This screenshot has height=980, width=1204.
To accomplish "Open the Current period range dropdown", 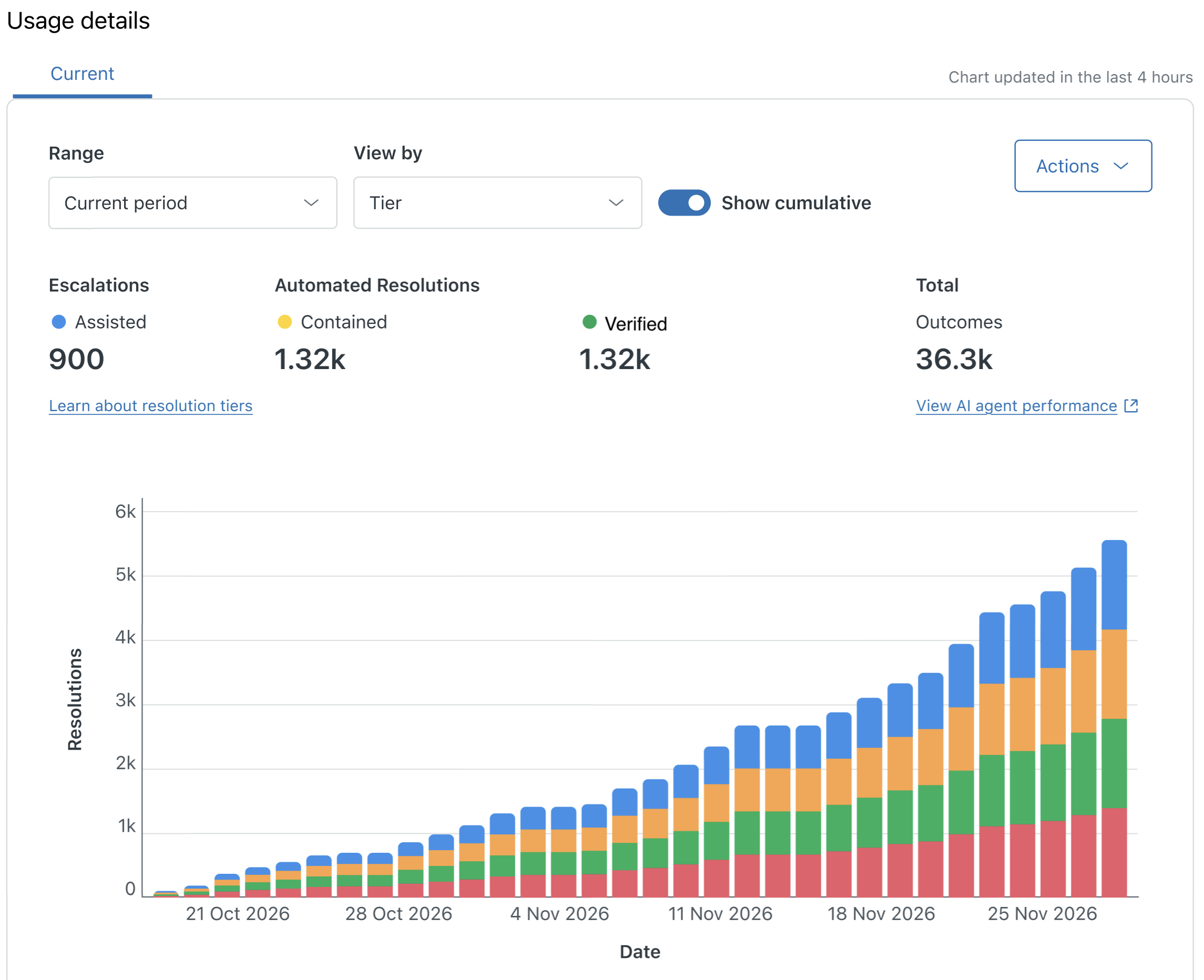I will click(193, 202).
